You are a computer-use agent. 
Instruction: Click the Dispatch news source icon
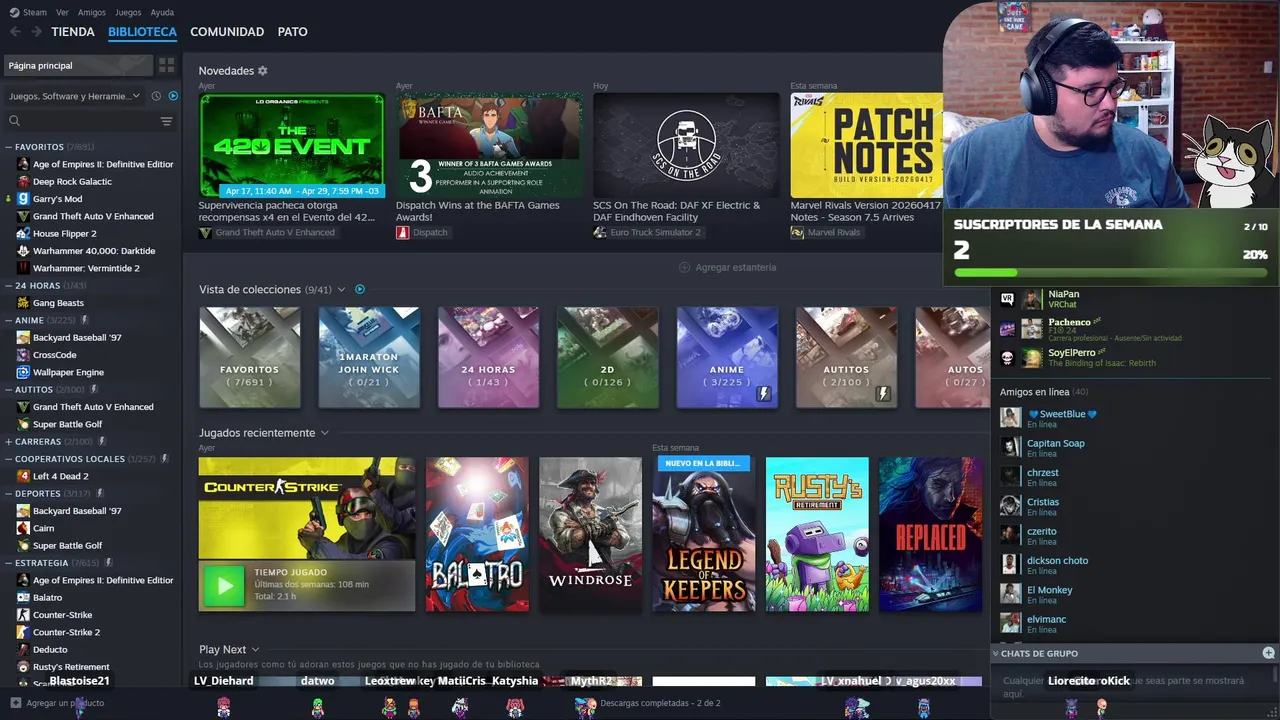403,232
